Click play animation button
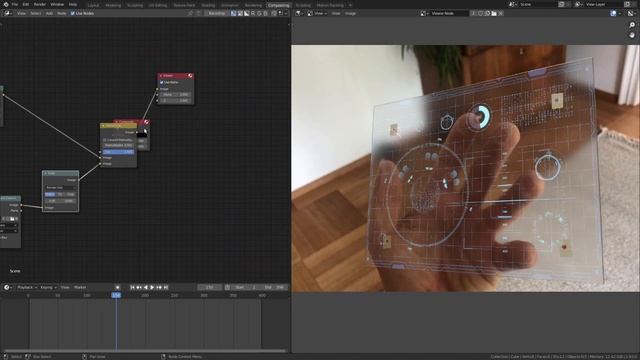Image resolution: width=640 pixels, height=360 pixels. coord(152,287)
